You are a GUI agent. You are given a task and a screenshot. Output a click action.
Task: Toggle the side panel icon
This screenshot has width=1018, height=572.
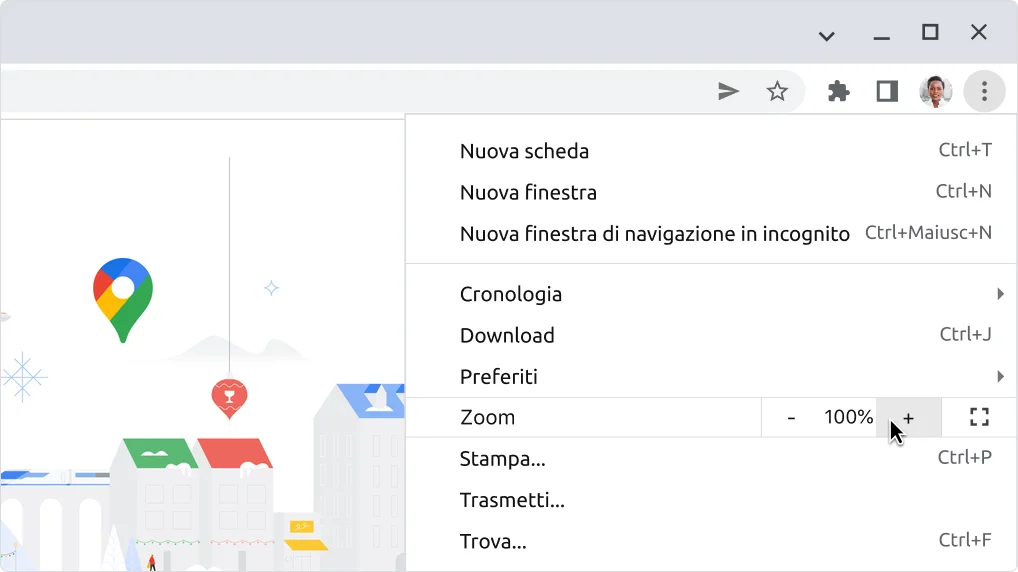887,92
